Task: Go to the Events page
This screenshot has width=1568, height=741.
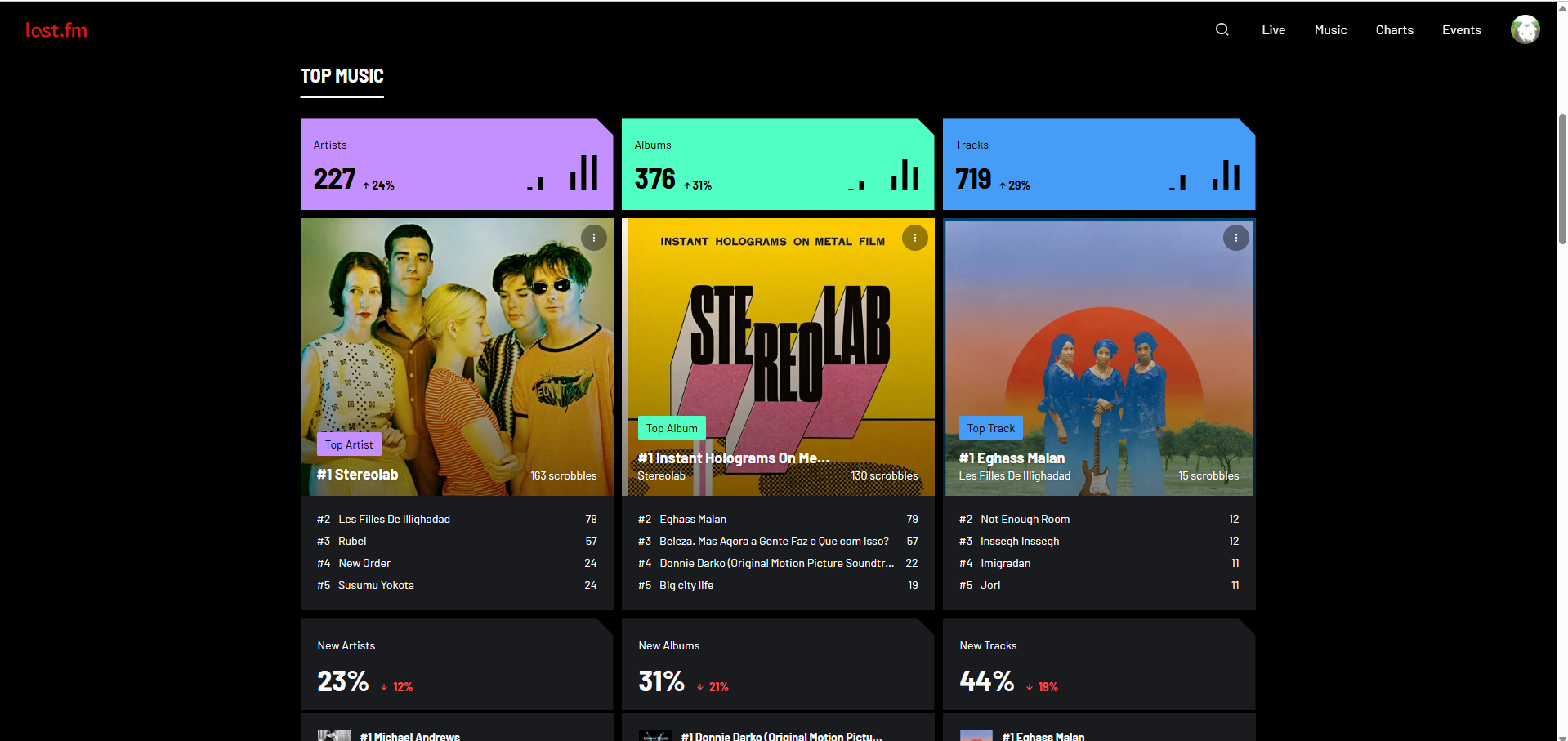Action: [x=1461, y=30]
